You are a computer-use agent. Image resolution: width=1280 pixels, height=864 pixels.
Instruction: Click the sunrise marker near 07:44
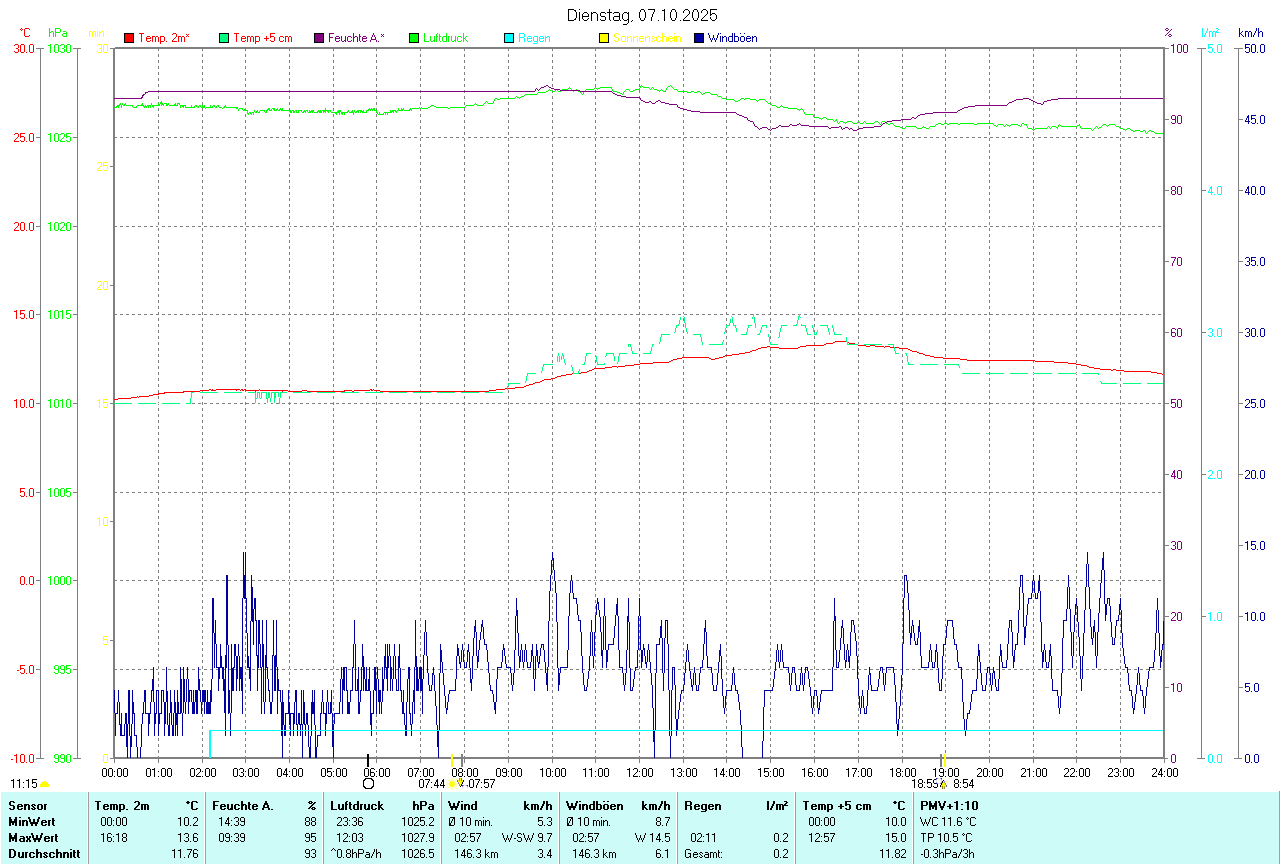click(x=453, y=784)
